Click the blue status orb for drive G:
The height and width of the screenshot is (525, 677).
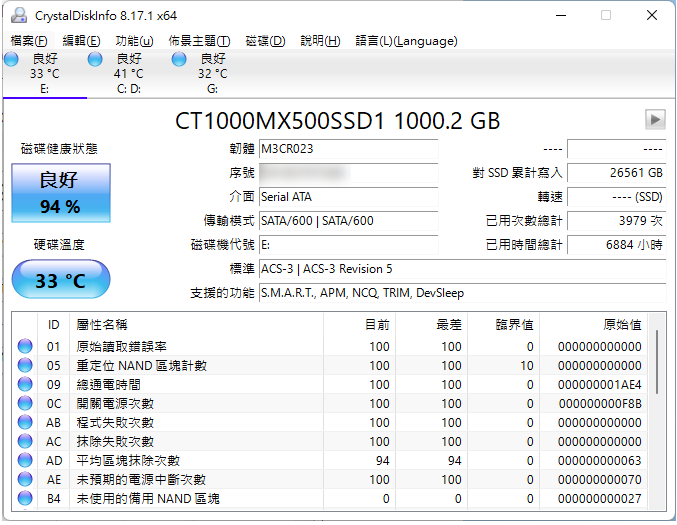(x=179, y=59)
